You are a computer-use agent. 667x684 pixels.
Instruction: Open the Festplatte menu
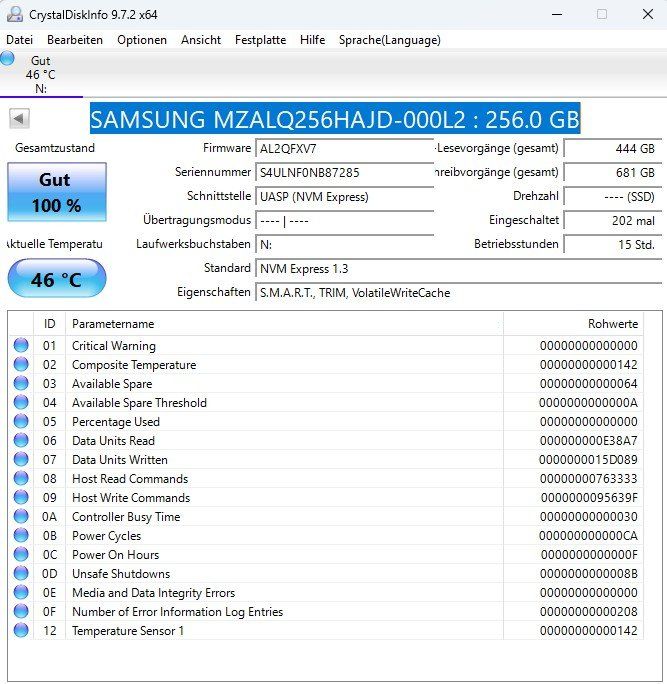260,40
